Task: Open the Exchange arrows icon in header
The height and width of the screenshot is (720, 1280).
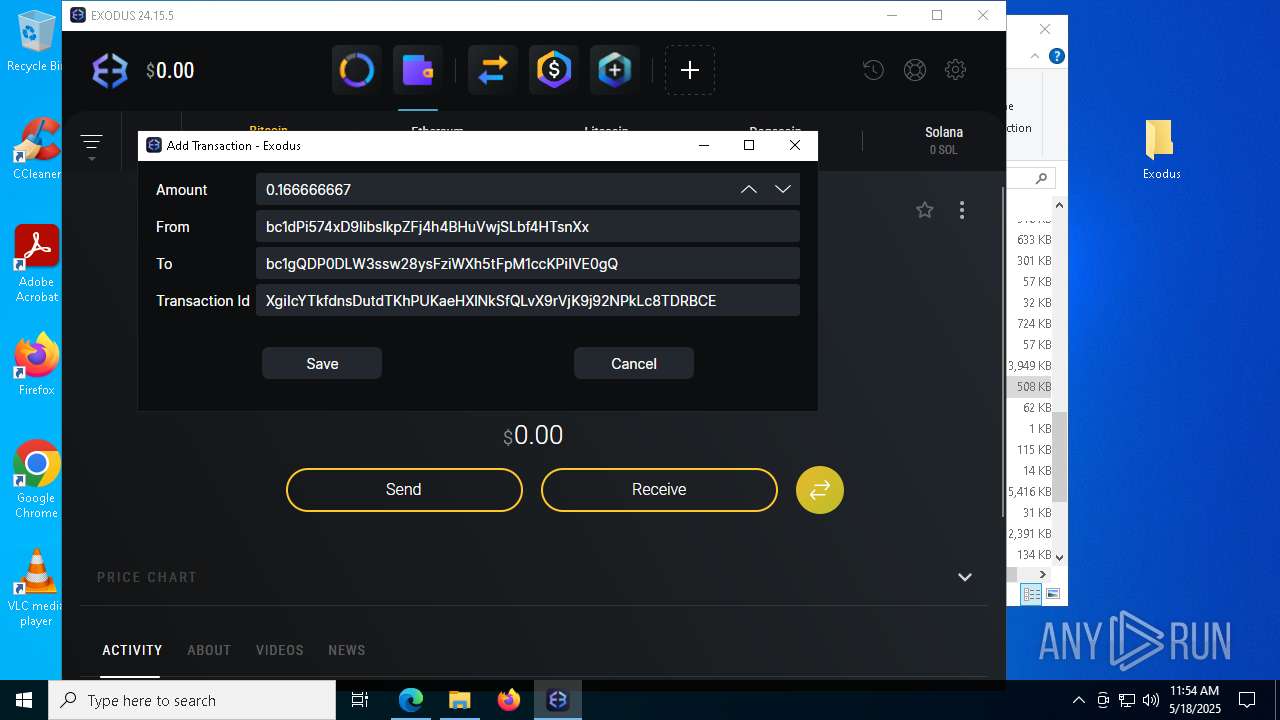Action: coord(492,70)
